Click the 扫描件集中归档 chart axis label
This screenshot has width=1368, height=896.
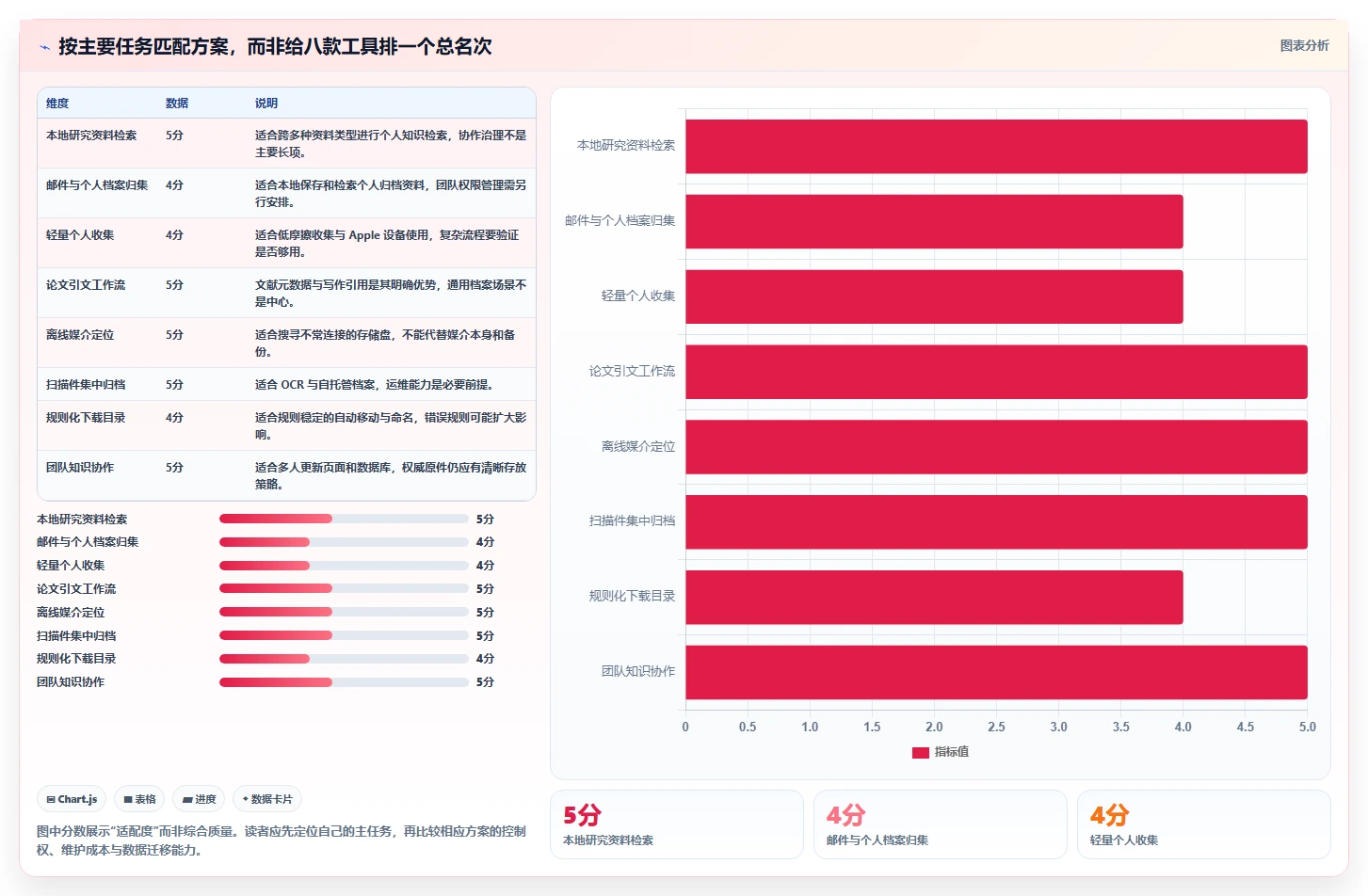click(632, 521)
